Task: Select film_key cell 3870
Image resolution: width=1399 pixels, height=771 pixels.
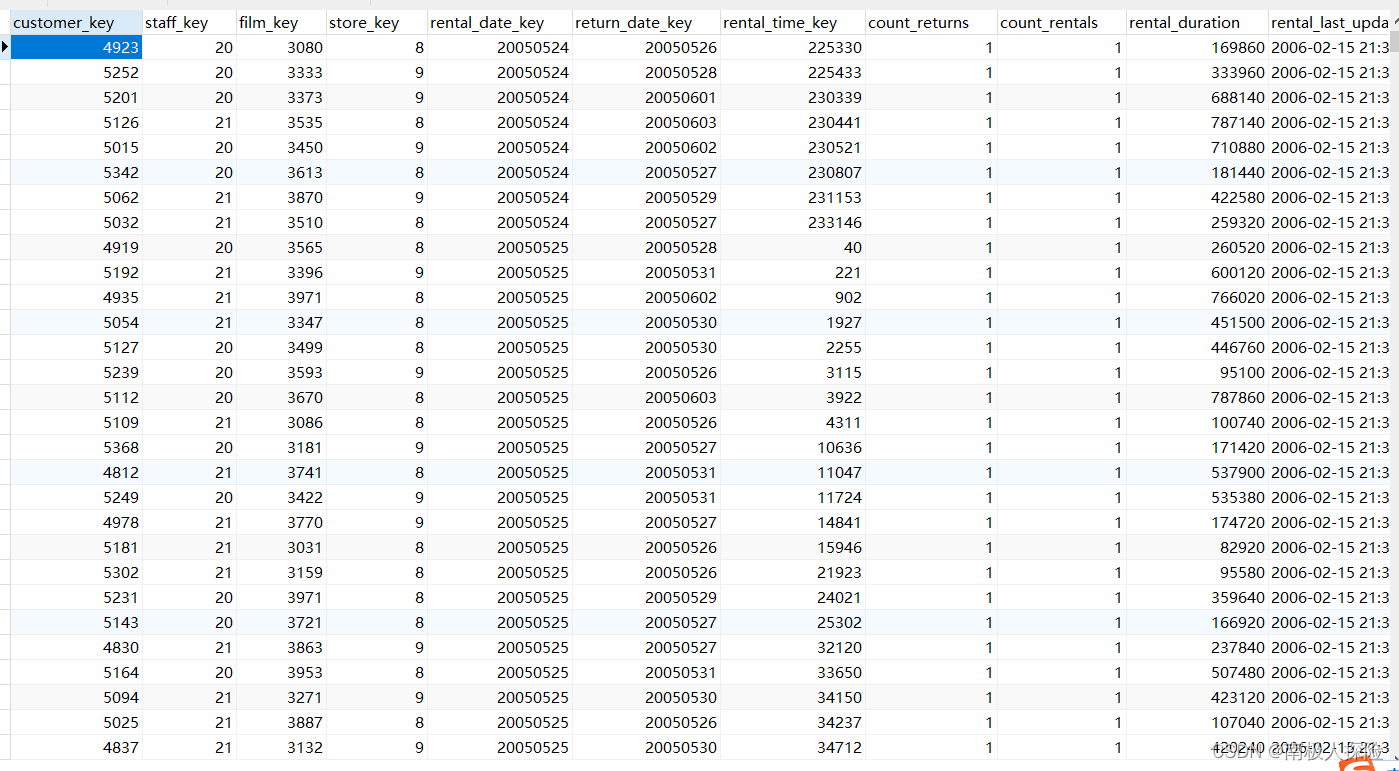Action: click(x=282, y=197)
